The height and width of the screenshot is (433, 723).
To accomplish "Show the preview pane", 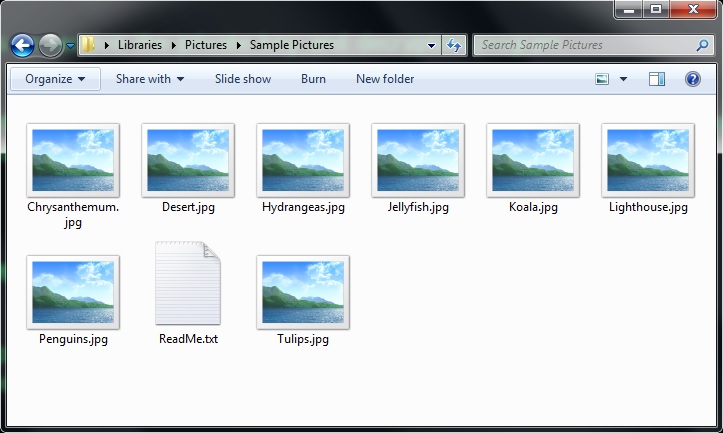I will point(657,79).
